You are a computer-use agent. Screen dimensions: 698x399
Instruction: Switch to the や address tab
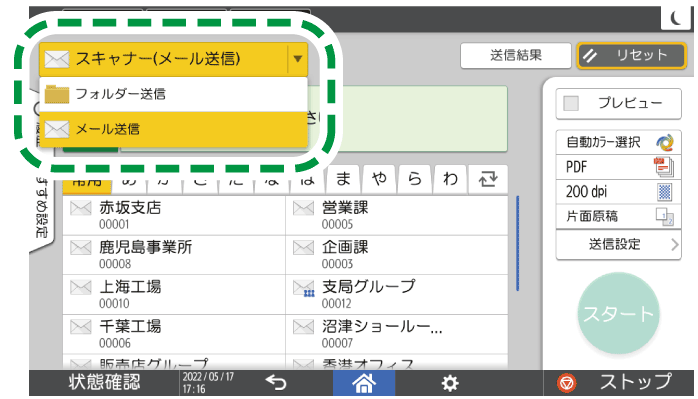pyautogui.click(x=379, y=179)
